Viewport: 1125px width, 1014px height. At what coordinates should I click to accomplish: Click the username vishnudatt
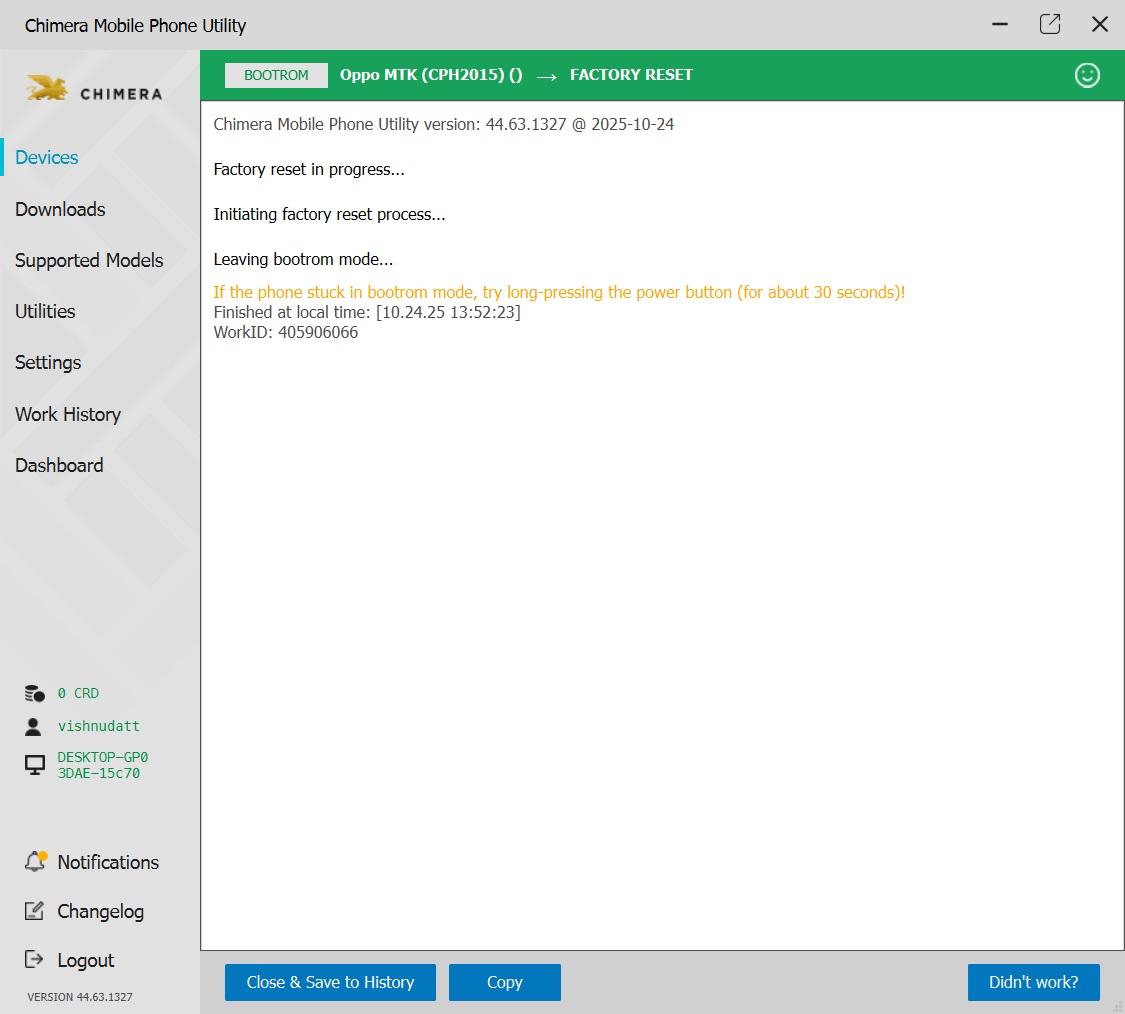[x=98, y=726]
